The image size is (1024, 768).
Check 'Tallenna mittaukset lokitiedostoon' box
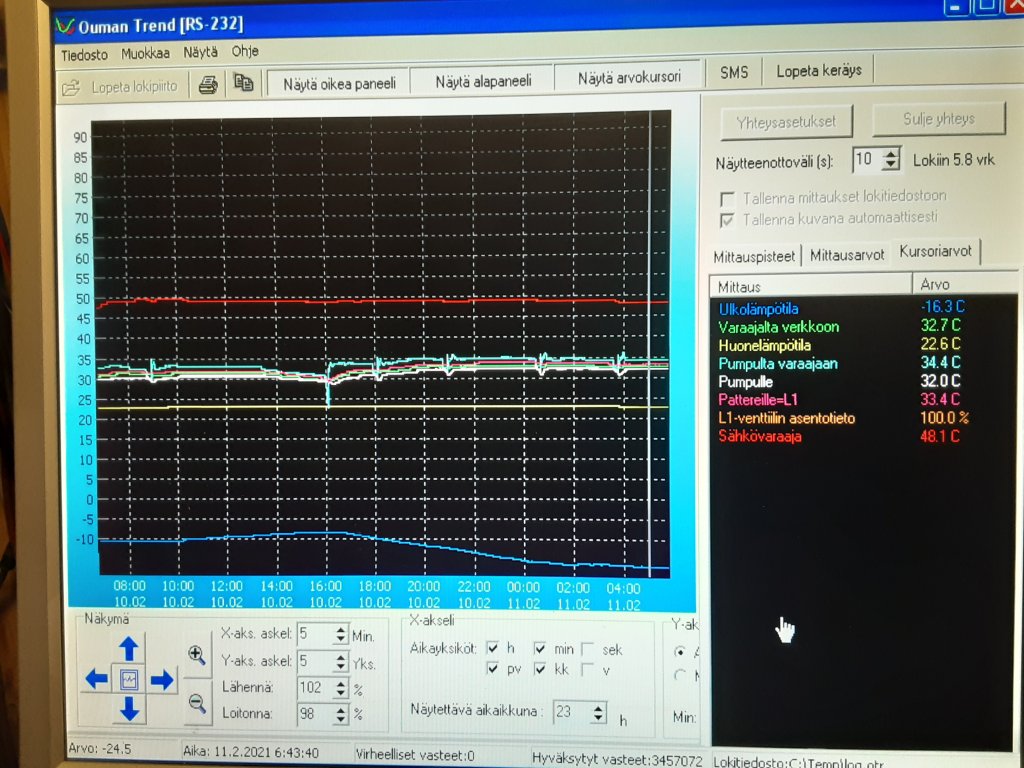[x=727, y=198]
